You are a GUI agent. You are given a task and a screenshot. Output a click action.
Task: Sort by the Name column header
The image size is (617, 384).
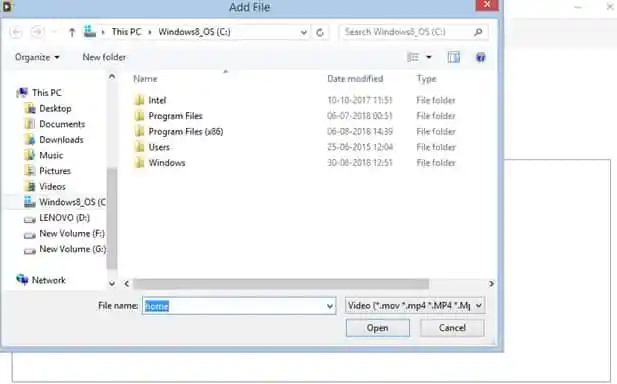145,79
